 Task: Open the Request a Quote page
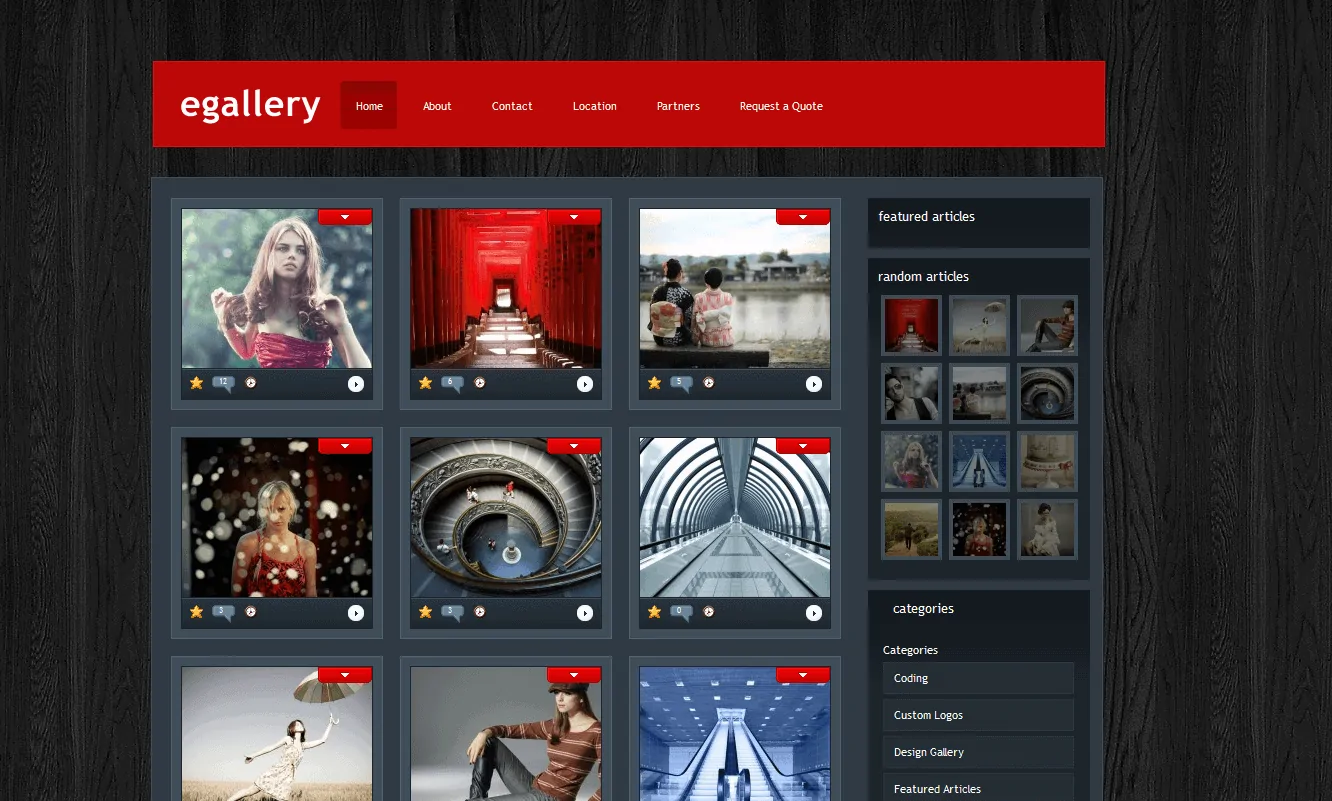coord(781,106)
